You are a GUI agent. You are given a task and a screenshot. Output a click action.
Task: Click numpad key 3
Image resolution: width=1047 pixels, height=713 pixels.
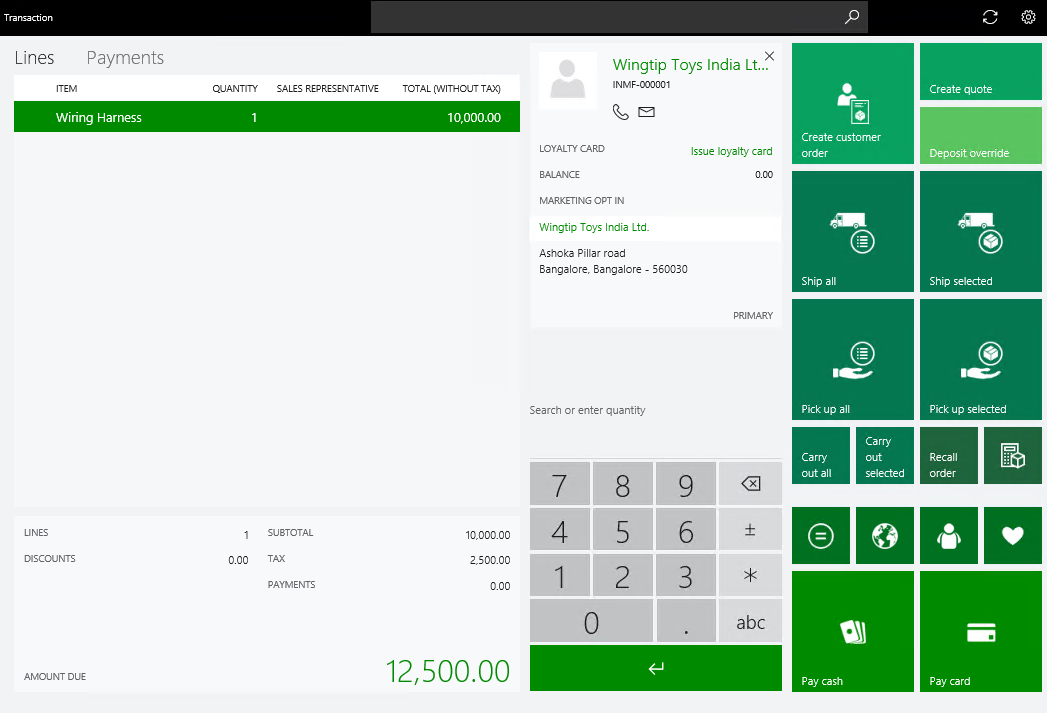[686, 575]
